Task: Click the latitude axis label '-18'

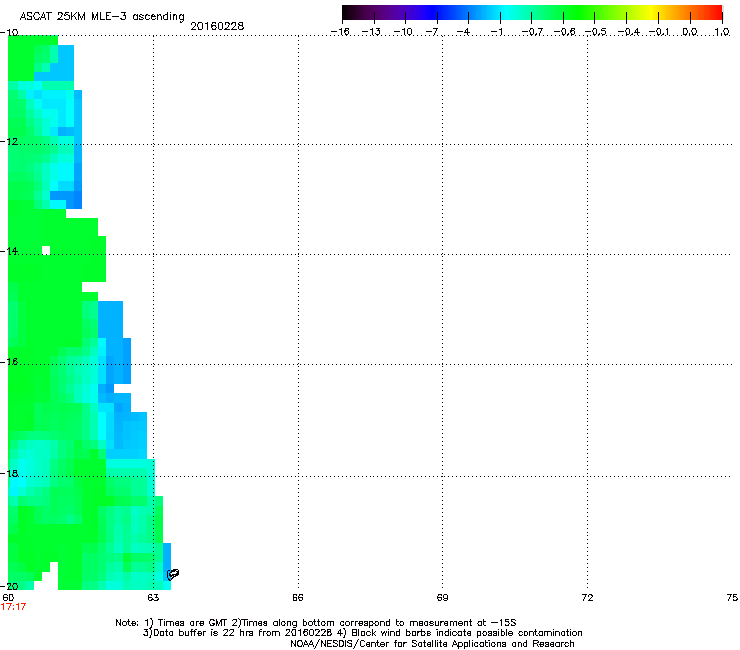Action: (x=9, y=473)
